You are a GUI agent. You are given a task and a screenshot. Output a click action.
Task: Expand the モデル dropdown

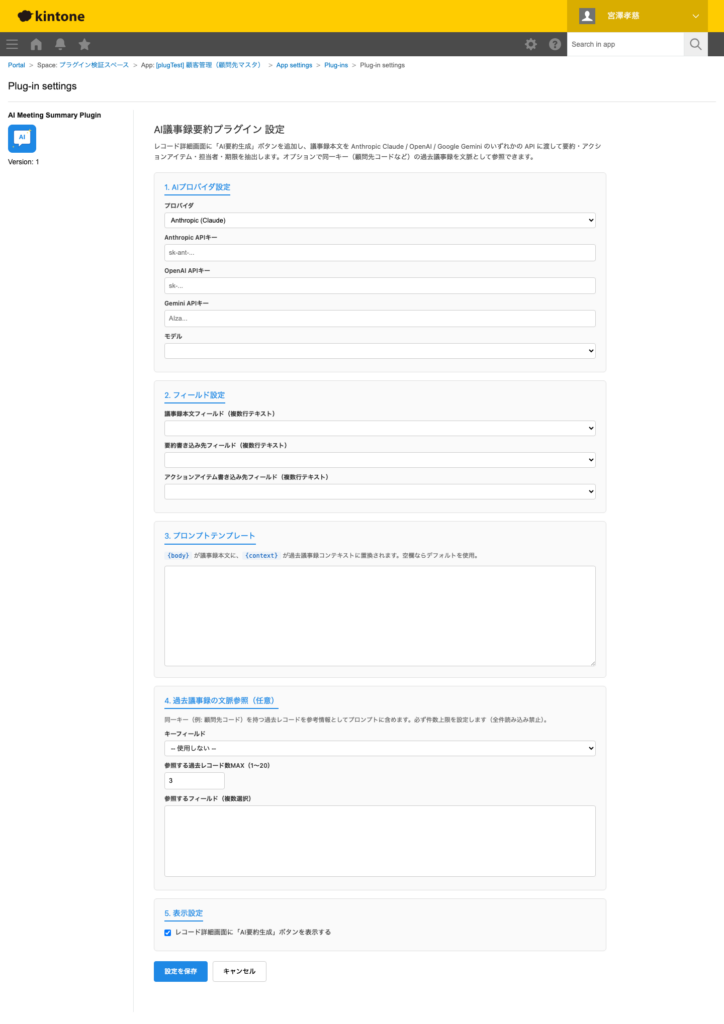380,351
